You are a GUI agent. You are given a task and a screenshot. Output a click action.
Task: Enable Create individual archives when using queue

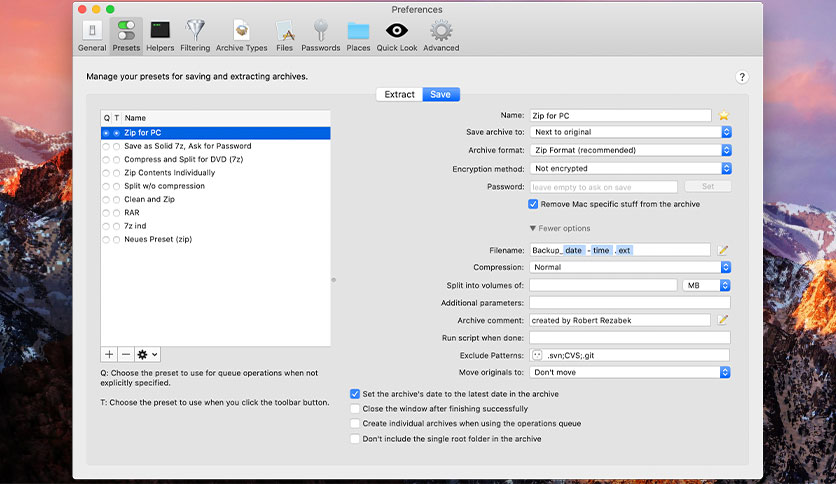[355, 424]
